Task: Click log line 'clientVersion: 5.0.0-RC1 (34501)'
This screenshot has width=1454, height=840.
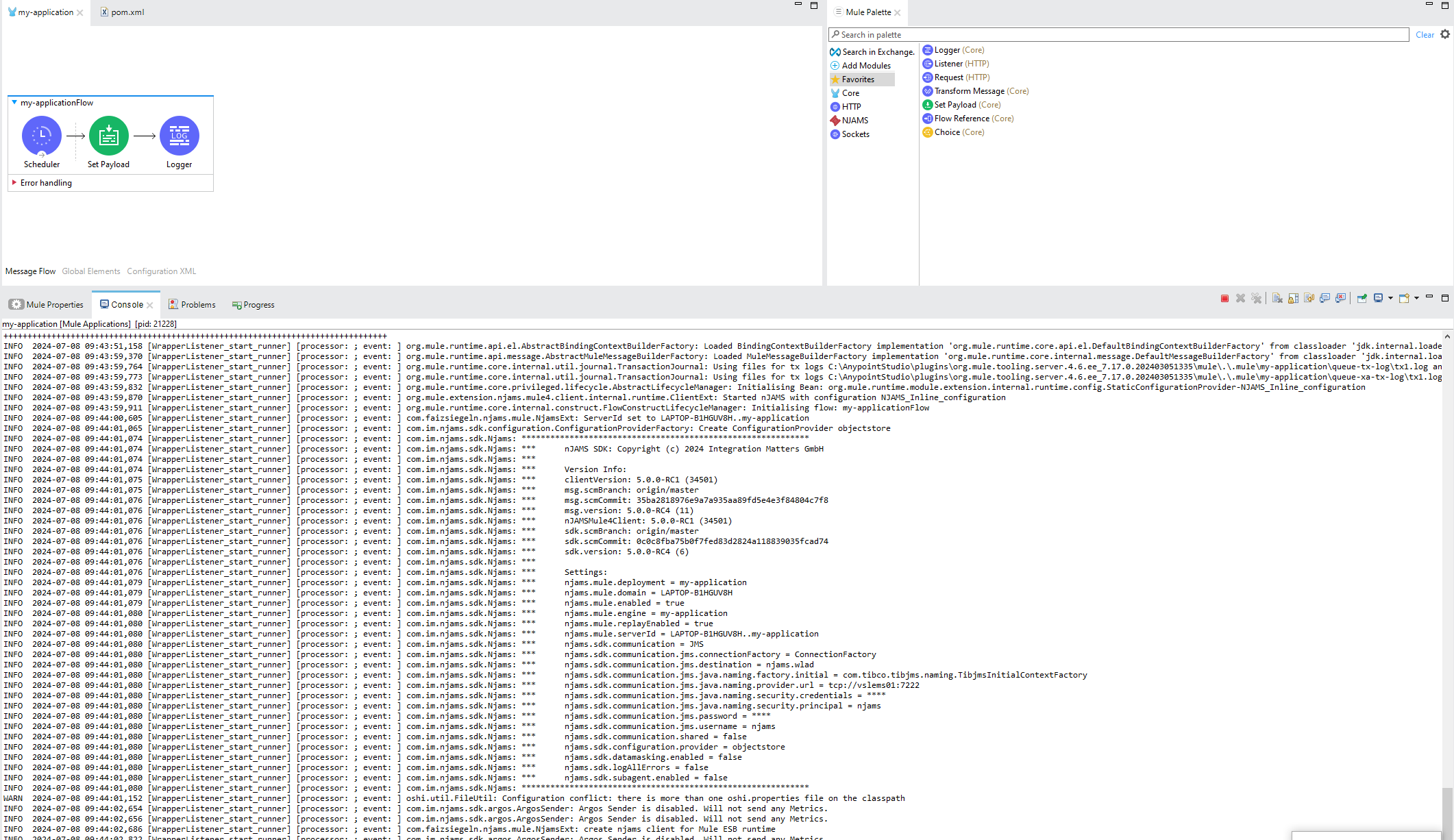Action: coord(641,480)
